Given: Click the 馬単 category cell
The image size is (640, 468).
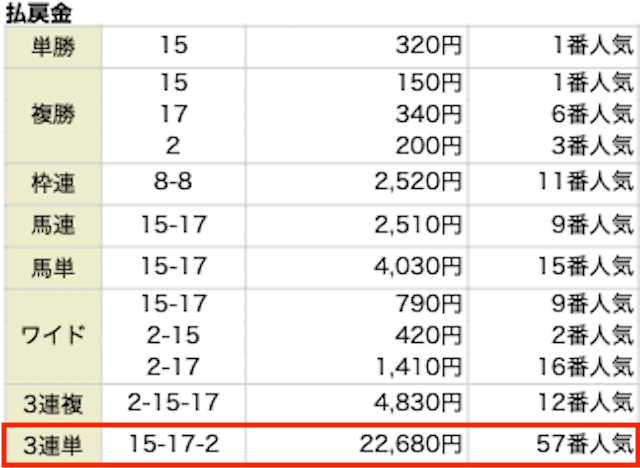Looking at the screenshot, I should coord(53,268).
